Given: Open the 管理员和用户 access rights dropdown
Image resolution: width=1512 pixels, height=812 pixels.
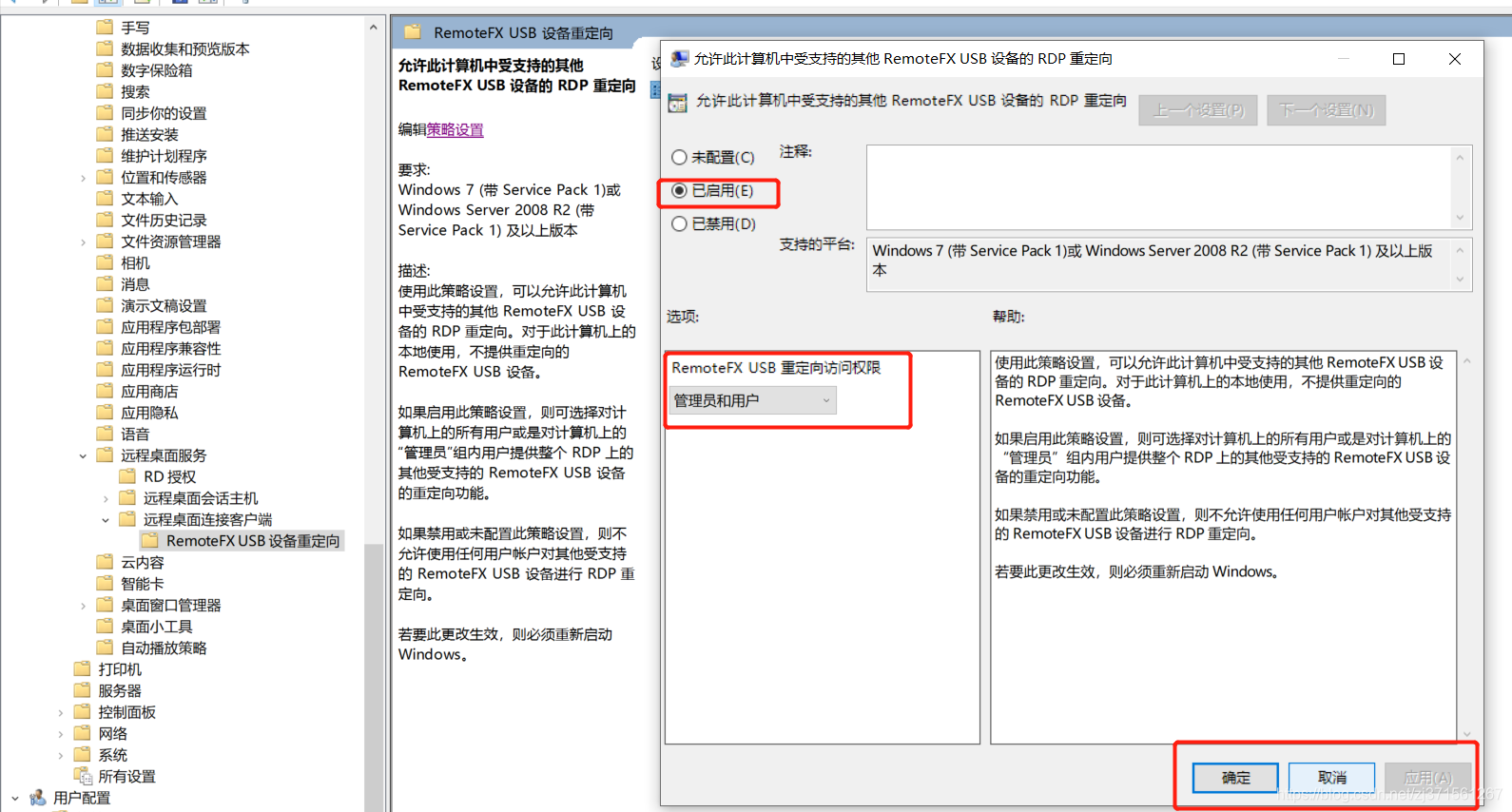Looking at the screenshot, I should (753, 400).
